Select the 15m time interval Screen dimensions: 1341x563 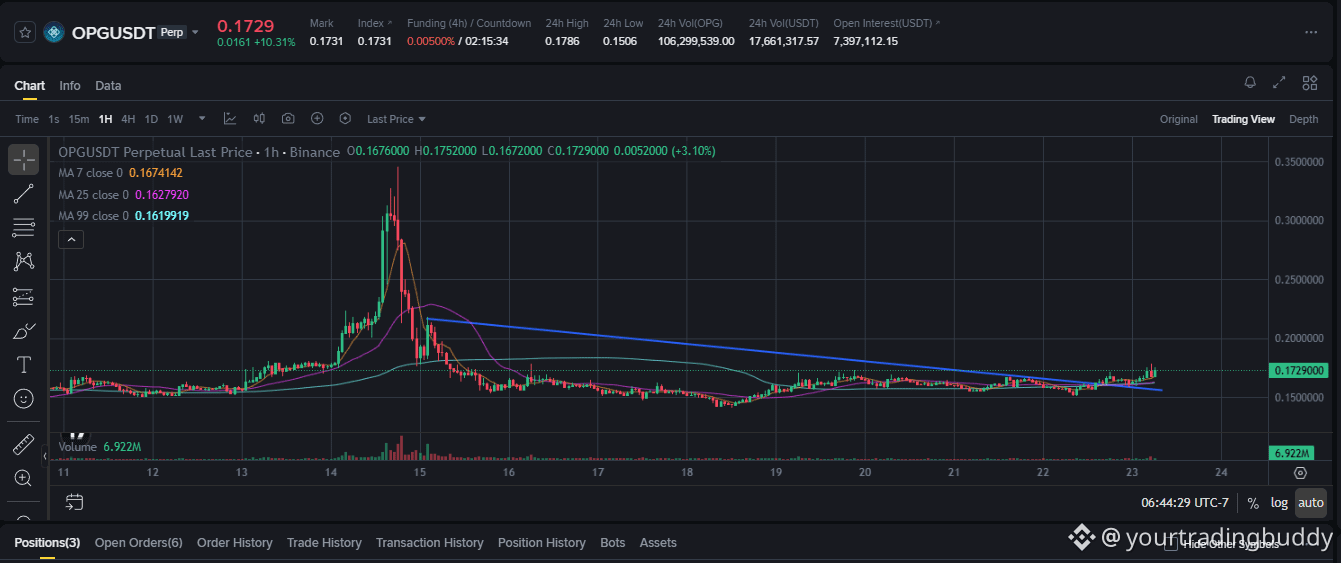[79, 119]
